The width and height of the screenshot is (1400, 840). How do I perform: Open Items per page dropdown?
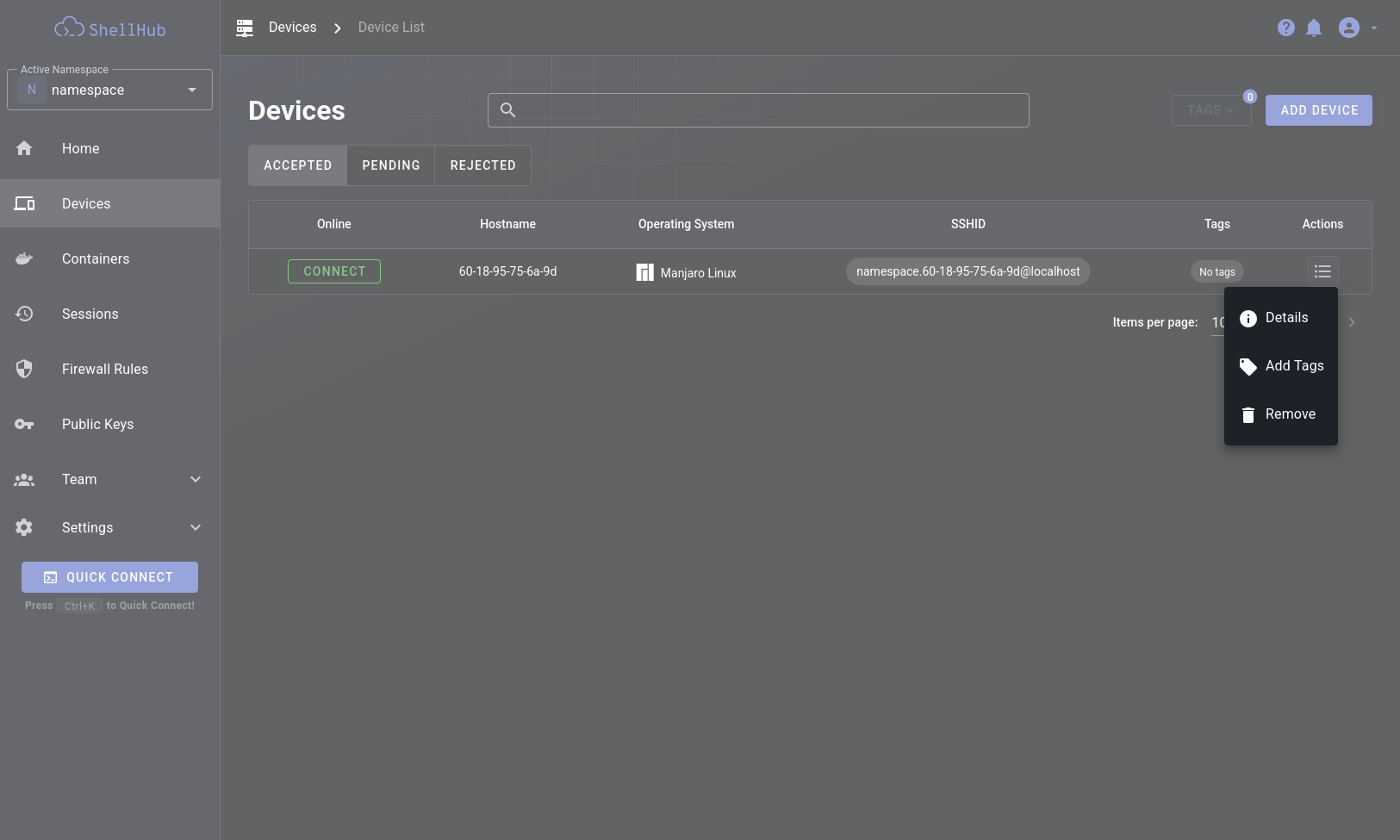(1217, 322)
